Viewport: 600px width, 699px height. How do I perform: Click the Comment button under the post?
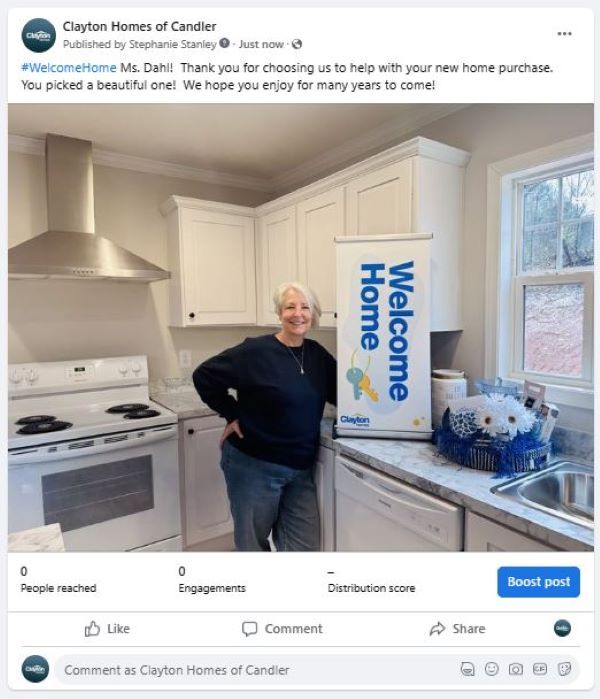[x=282, y=629]
